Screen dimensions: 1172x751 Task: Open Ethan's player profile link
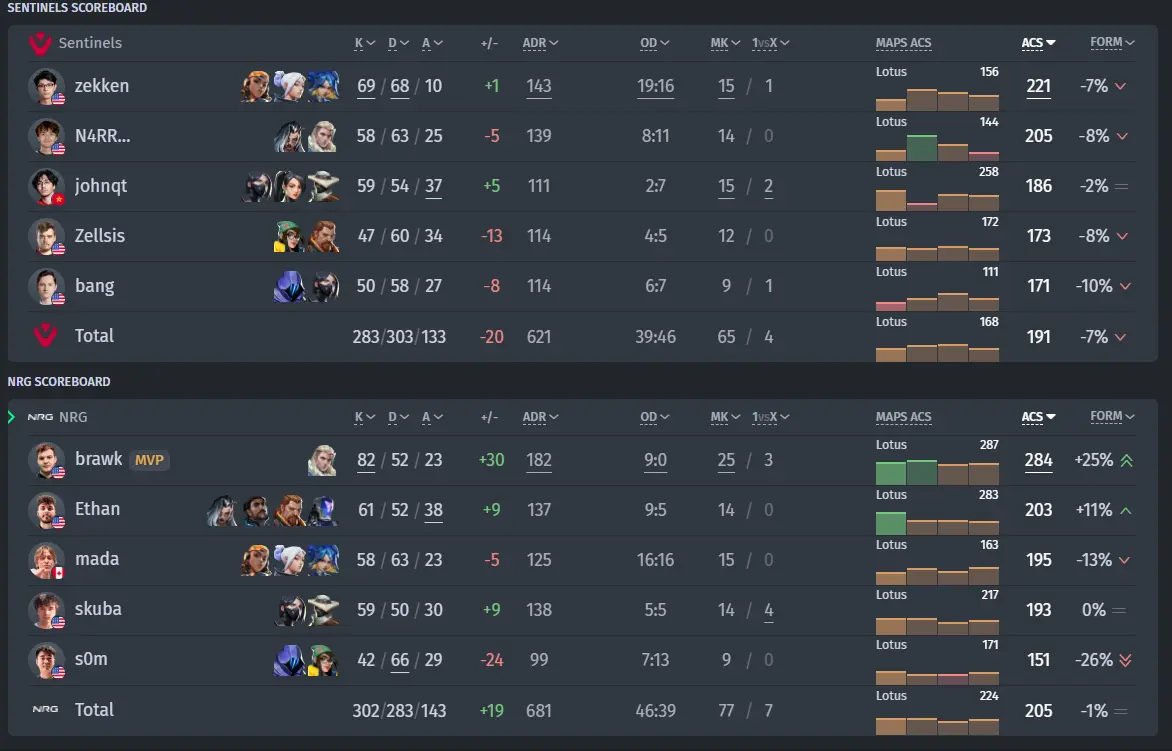pos(97,509)
